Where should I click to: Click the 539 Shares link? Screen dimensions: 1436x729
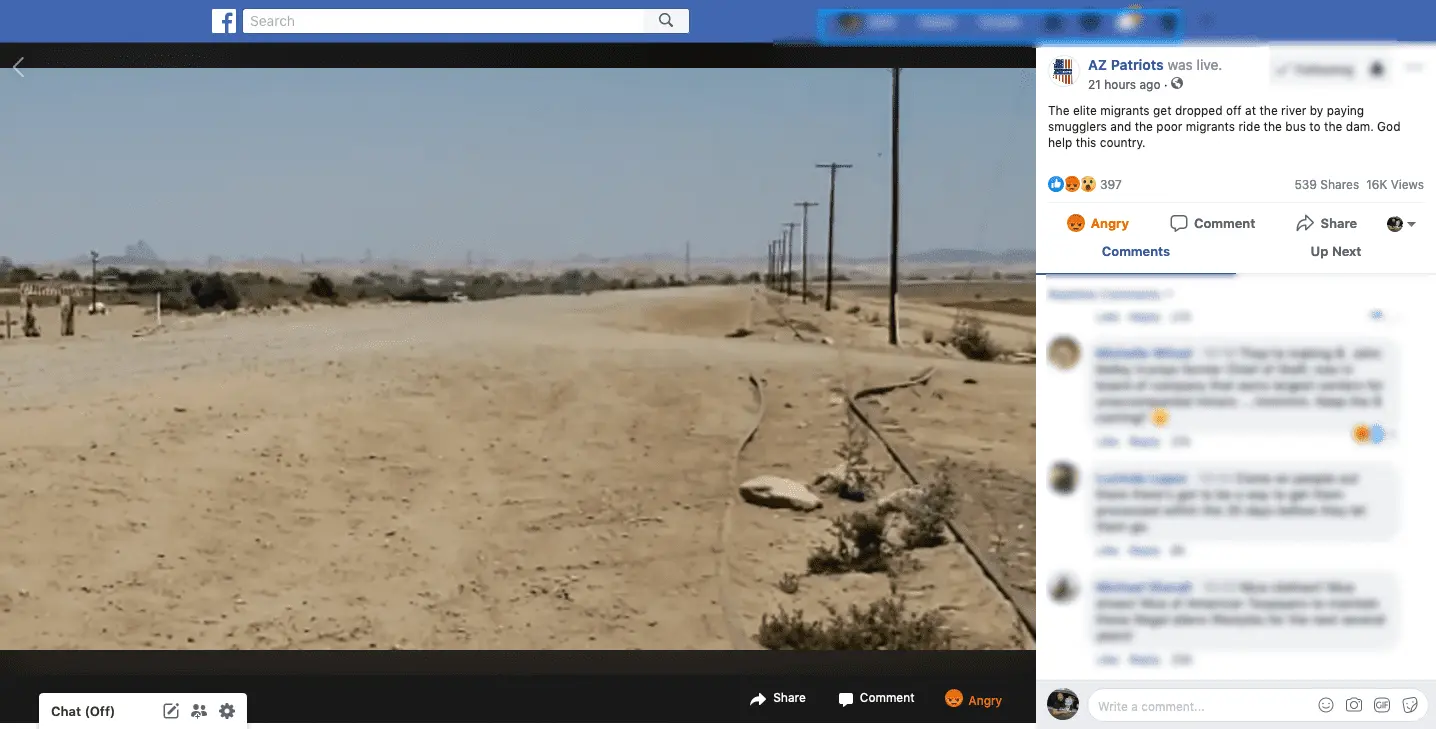coord(1326,184)
